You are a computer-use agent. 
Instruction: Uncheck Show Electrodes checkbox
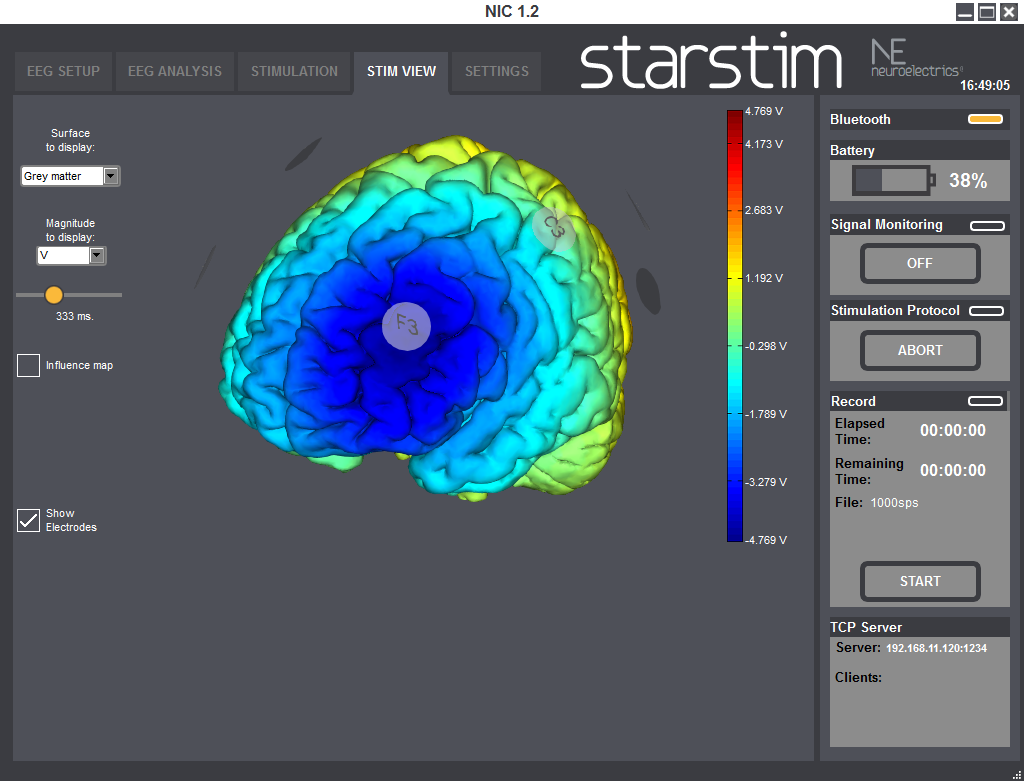tap(28, 520)
